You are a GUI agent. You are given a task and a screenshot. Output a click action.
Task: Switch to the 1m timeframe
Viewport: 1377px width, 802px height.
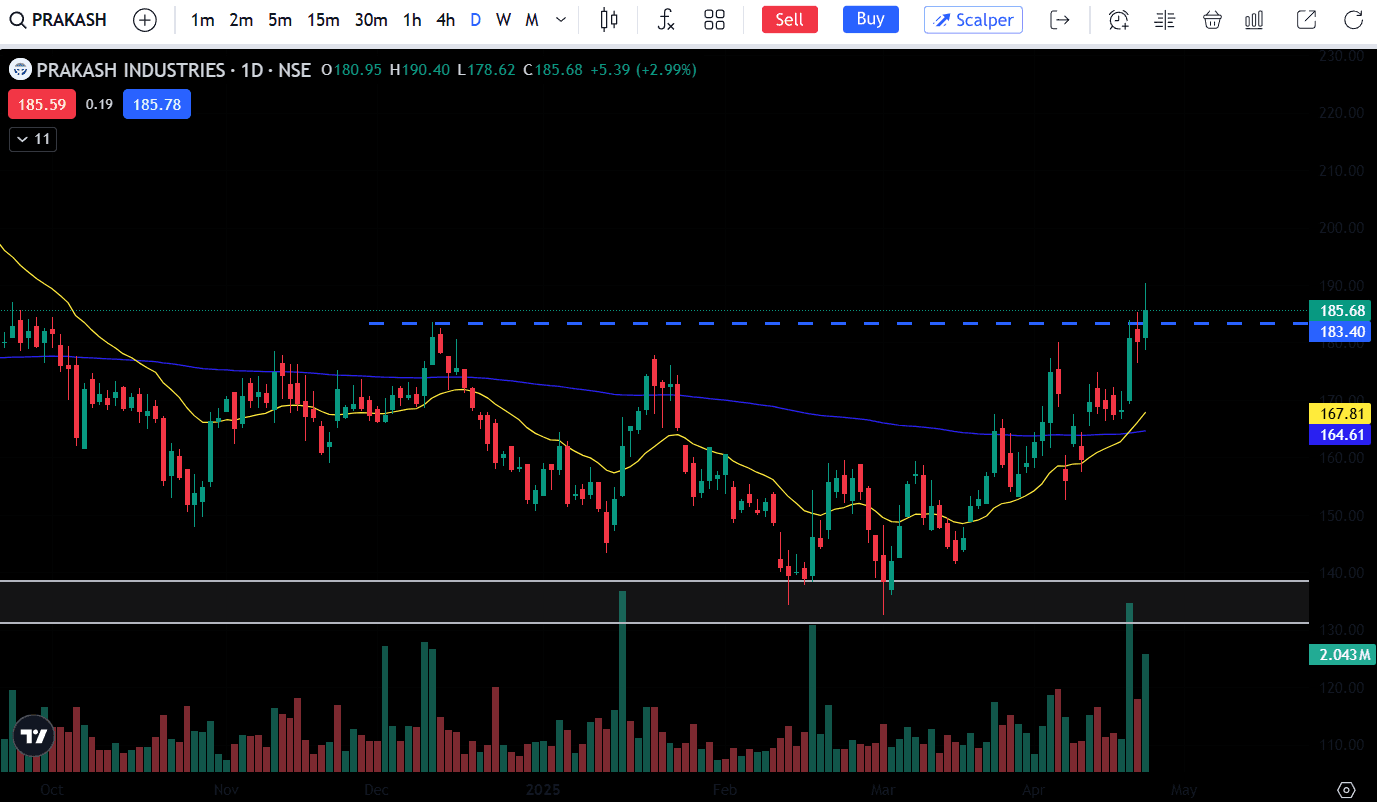pos(203,20)
